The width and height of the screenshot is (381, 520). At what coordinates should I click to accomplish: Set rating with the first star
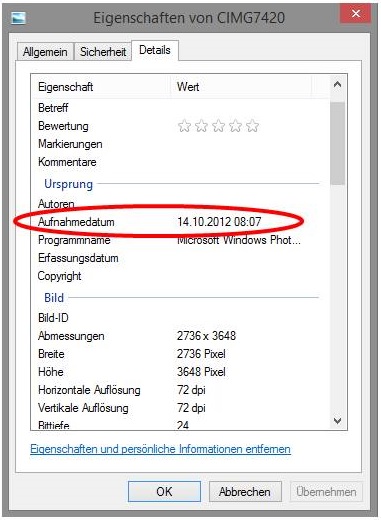point(184,126)
